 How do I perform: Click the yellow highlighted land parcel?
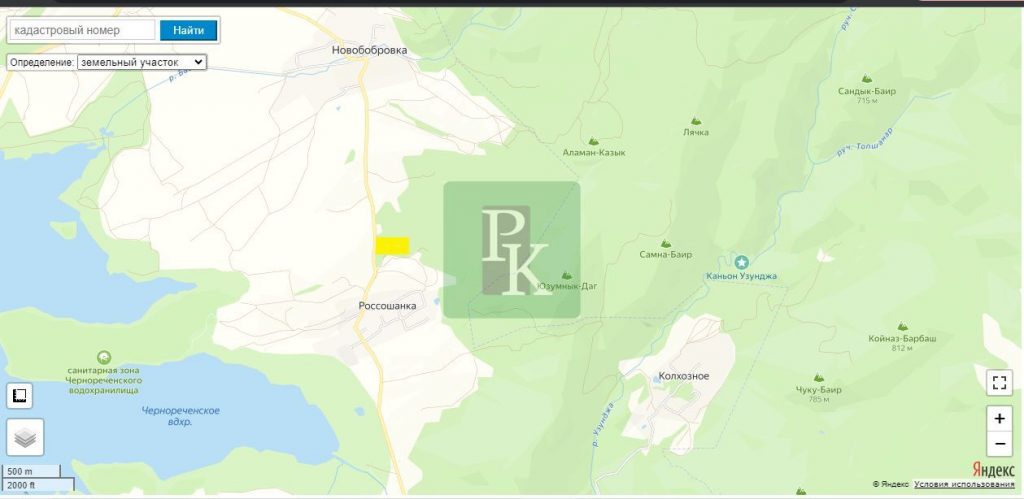pyautogui.click(x=392, y=245)
